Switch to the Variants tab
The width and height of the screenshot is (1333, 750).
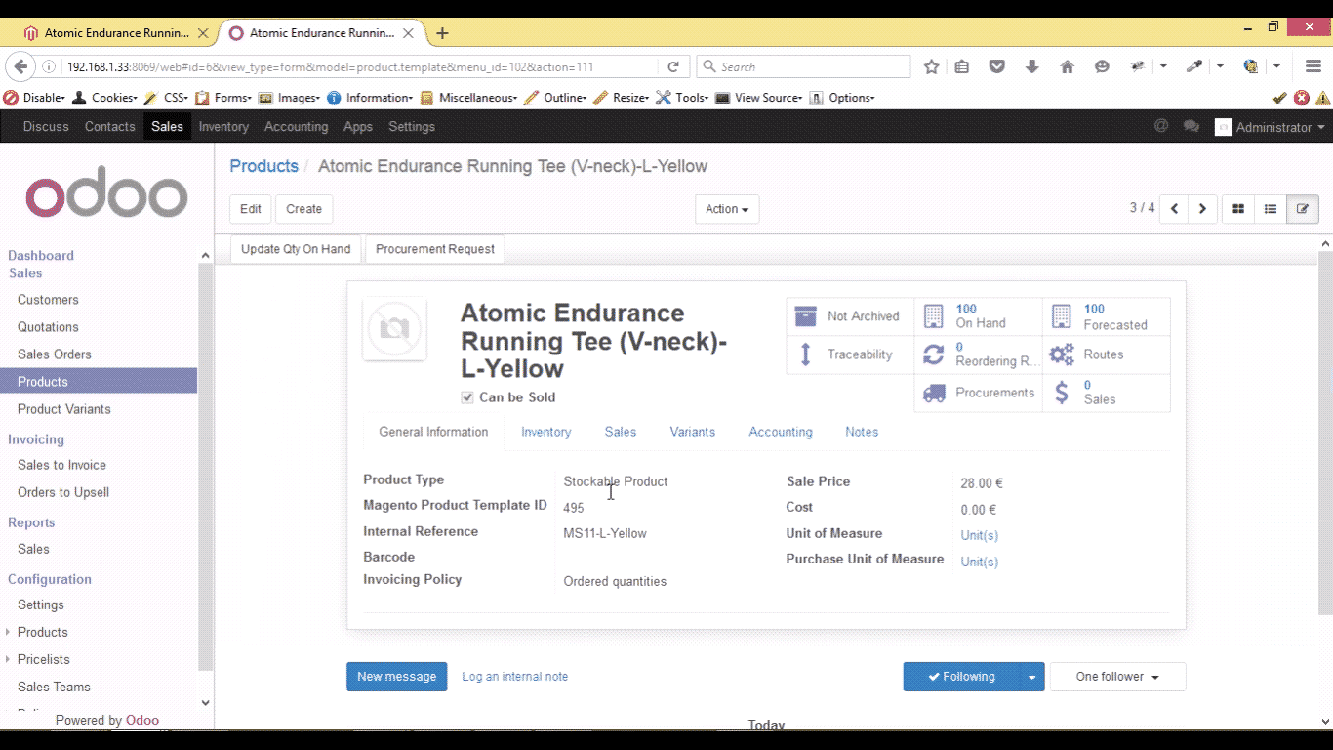point(692,432)
